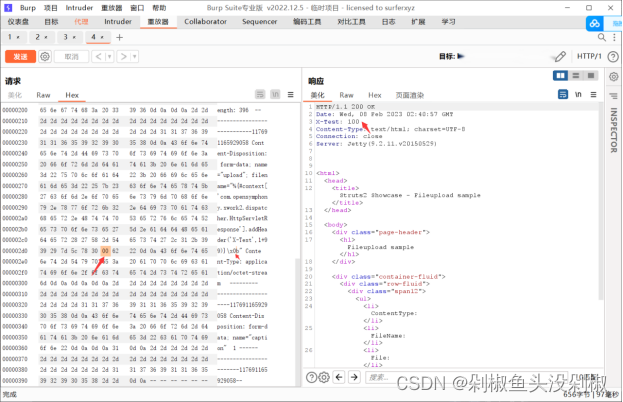Toggle response word wrap icon

[563, 94]
